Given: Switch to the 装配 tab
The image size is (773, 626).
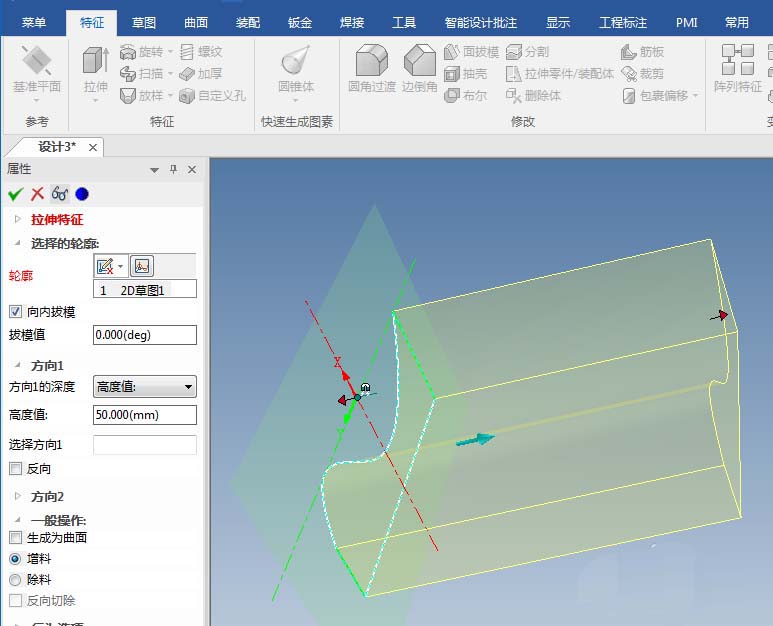Looking at the screenshot, I should [247, 23].
